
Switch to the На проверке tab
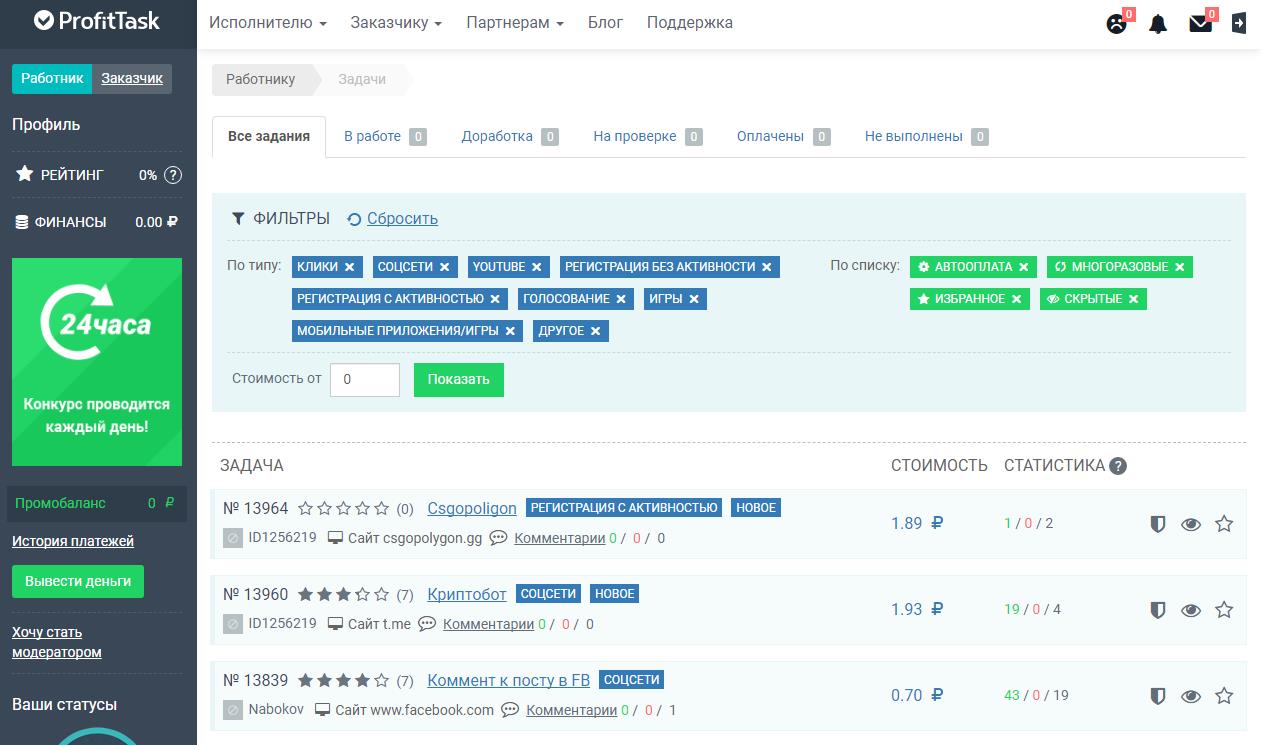point(648,137)
